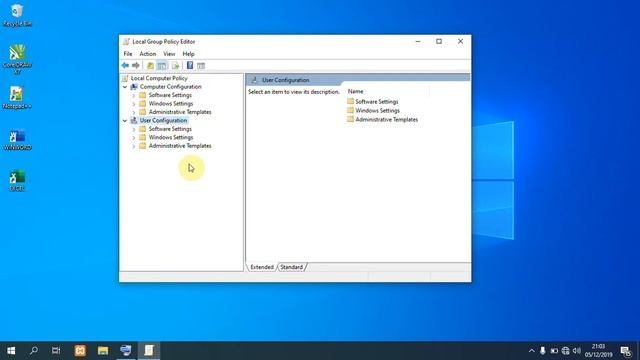The image size is (640, 360).
Task: Select Windows Settings in the right pane list
Action: [377, 111]
